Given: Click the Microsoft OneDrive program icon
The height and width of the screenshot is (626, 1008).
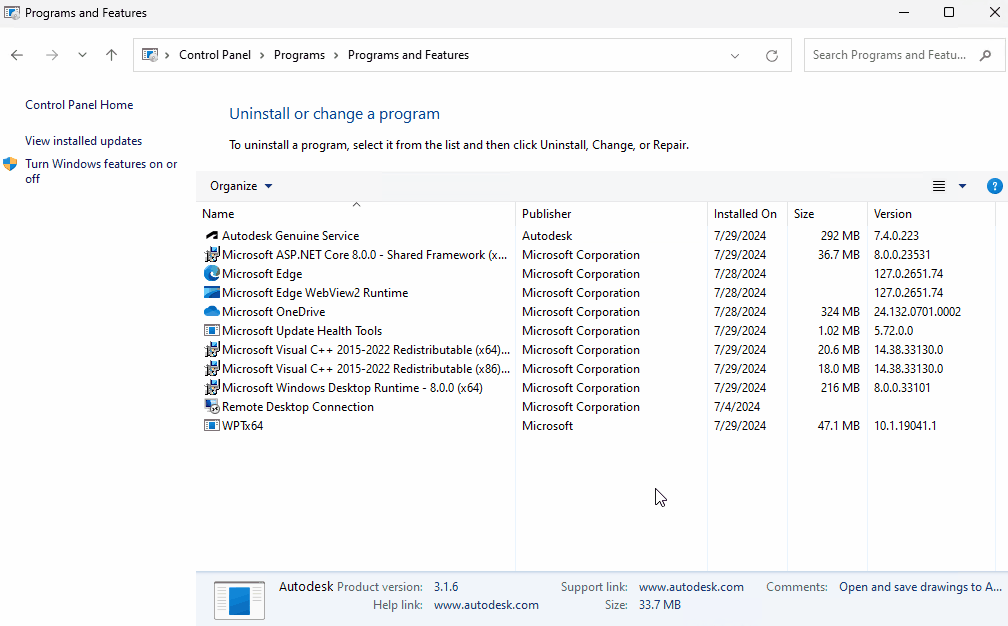Looking at the screenshot, I should [x=211, y=311].
